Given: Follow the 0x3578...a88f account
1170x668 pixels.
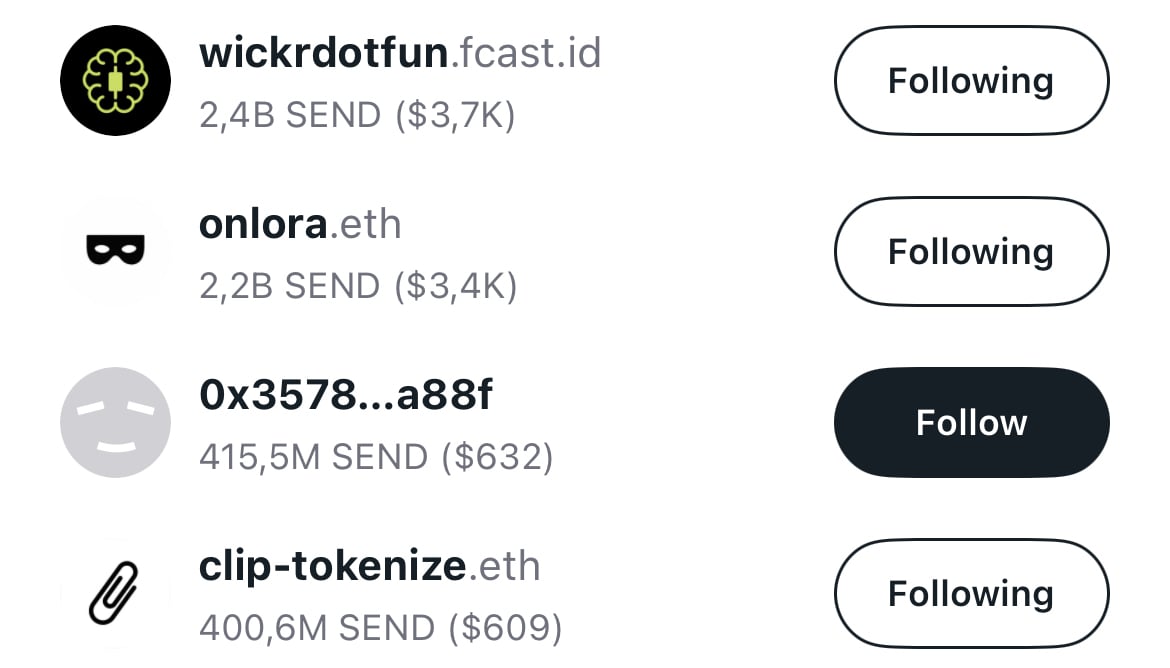Looking at the screenshot, I should [971, 422].
